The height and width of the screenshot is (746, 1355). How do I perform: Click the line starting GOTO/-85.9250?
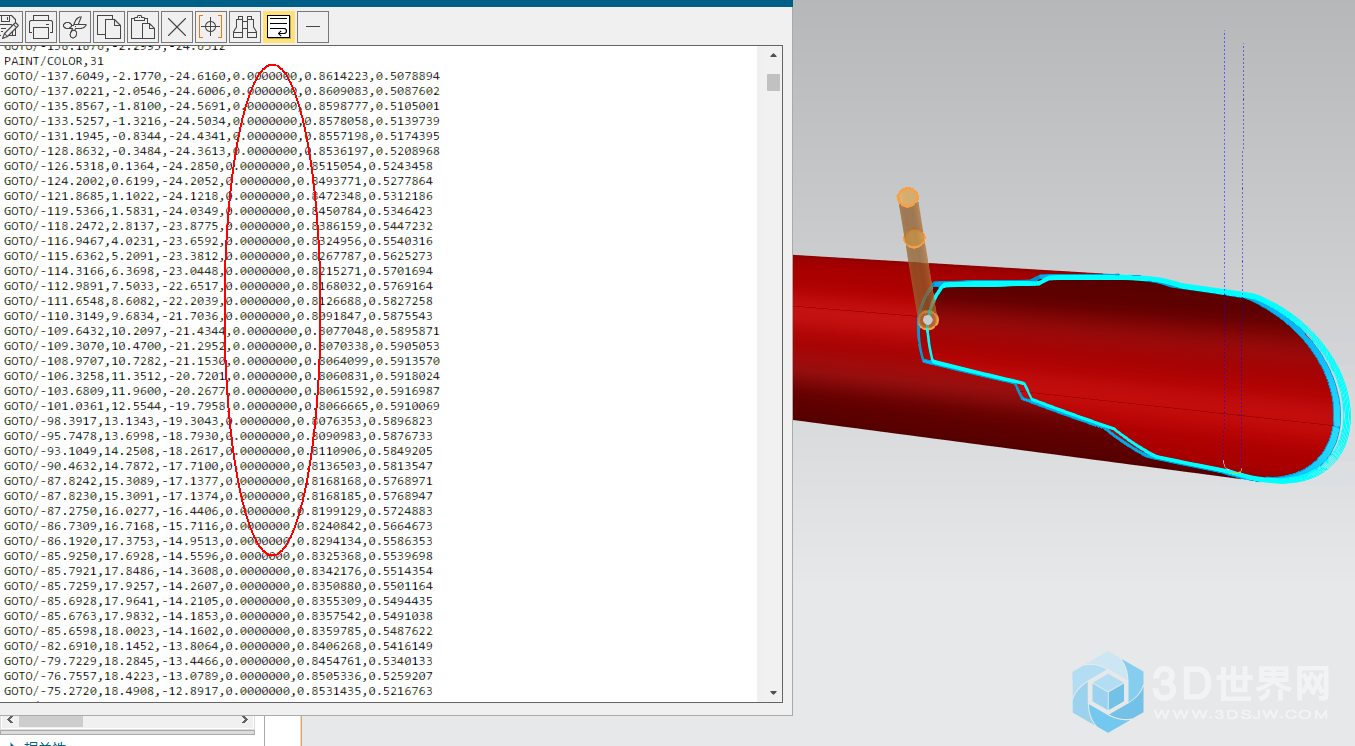coord(219,556)
